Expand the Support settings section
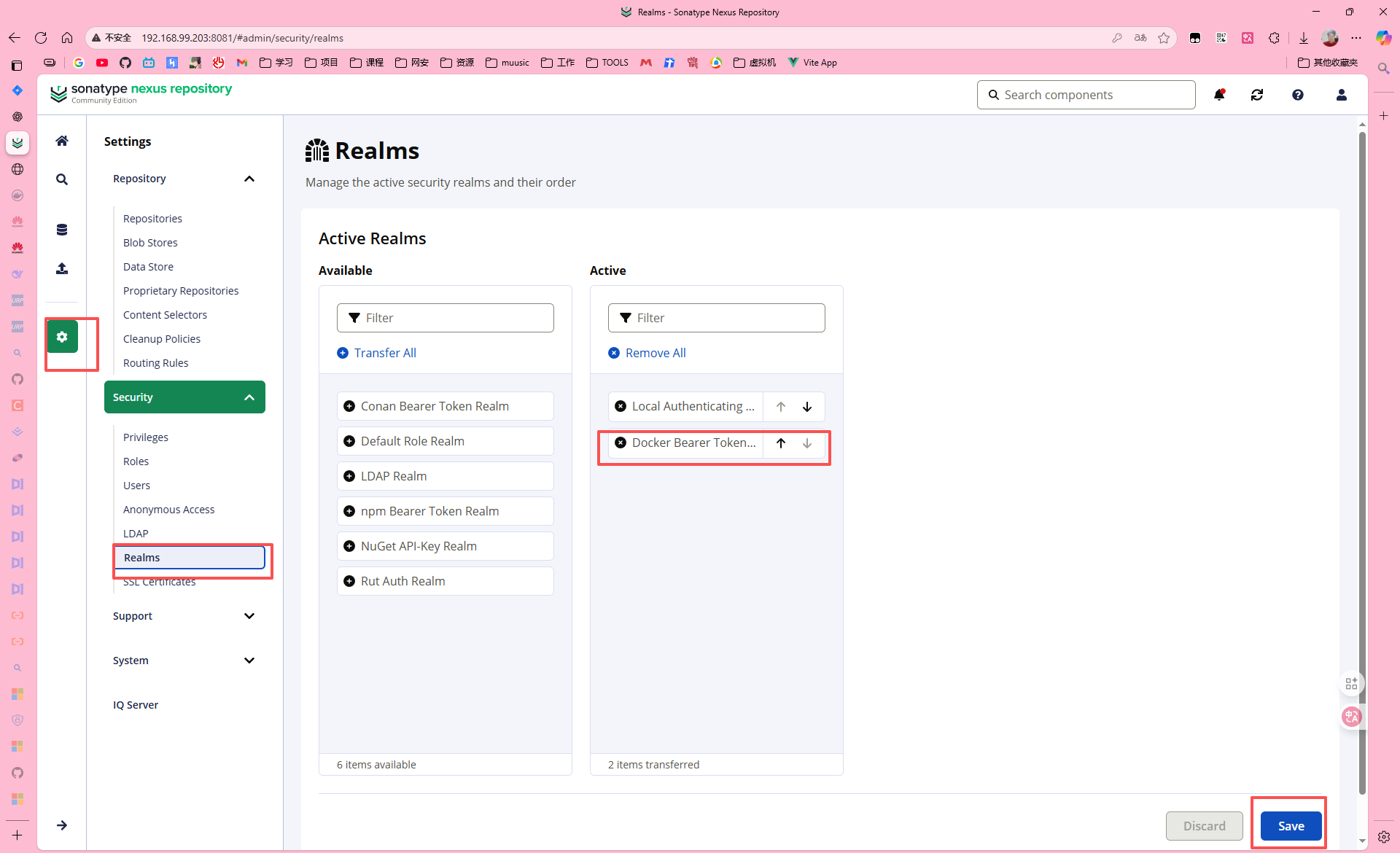The height and width of the screenshot is (853, 1400). pyautogui.click(x=249, y=616)
